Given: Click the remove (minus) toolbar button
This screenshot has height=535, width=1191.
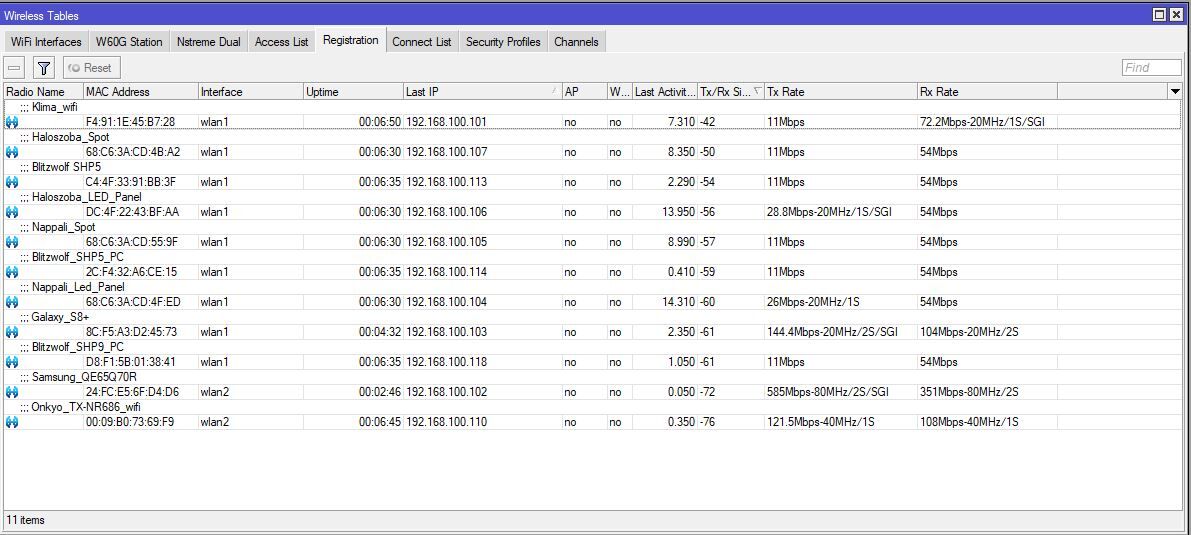Looking at the screenshot, I should pyautogui.click(x=14, y=68).
